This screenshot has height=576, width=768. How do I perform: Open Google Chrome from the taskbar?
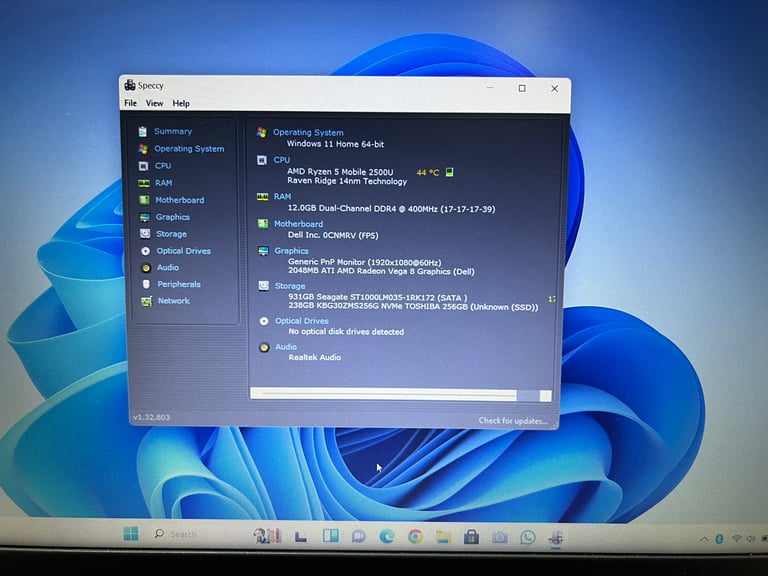click(415, 537)
